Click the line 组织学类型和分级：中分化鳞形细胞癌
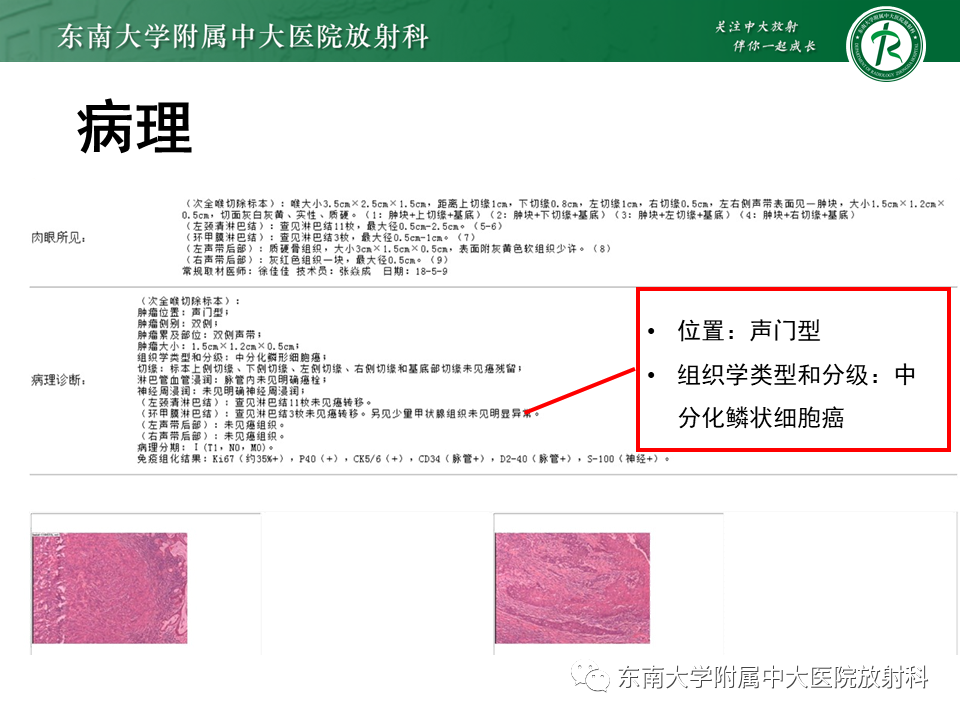The width and height of the screenshot is (960, 720). click(232, 357)
